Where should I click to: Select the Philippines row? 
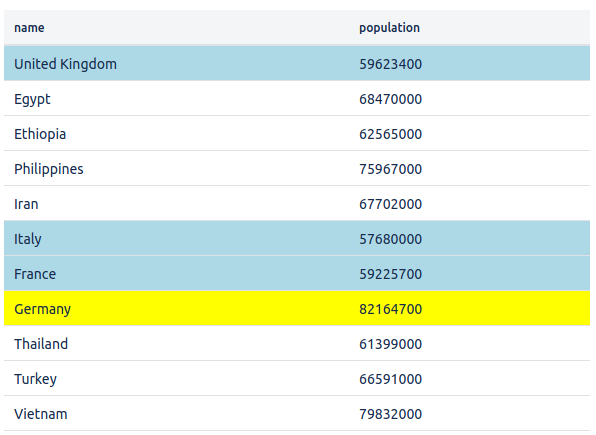(x=297, y=168)
